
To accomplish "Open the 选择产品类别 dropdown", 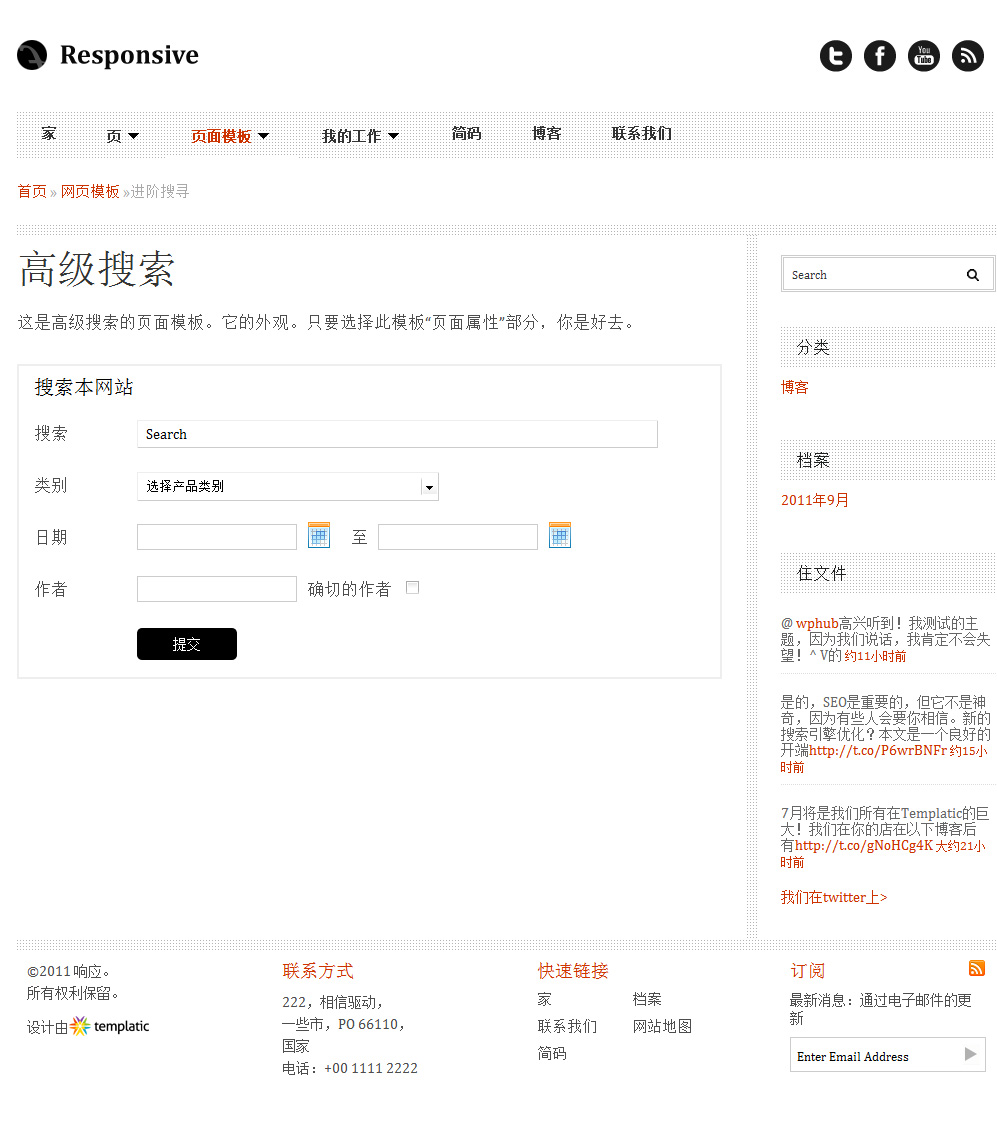I will point(287,486).
